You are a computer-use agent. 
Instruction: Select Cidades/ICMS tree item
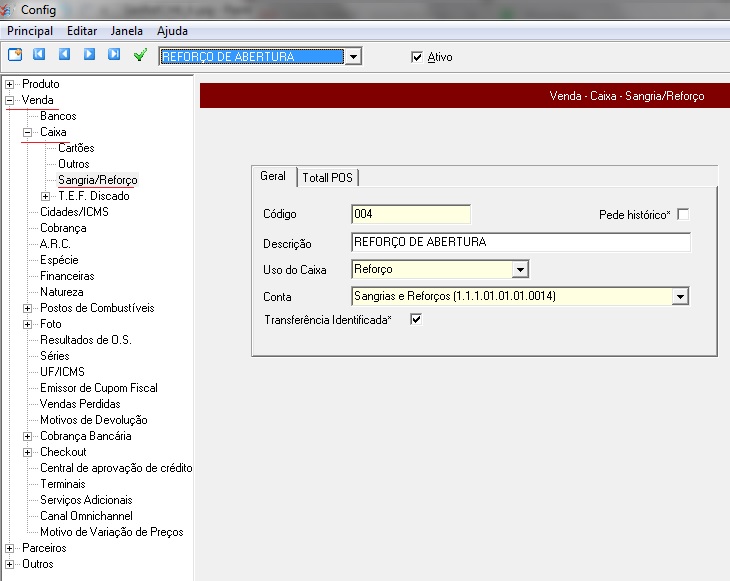[74, 212]
